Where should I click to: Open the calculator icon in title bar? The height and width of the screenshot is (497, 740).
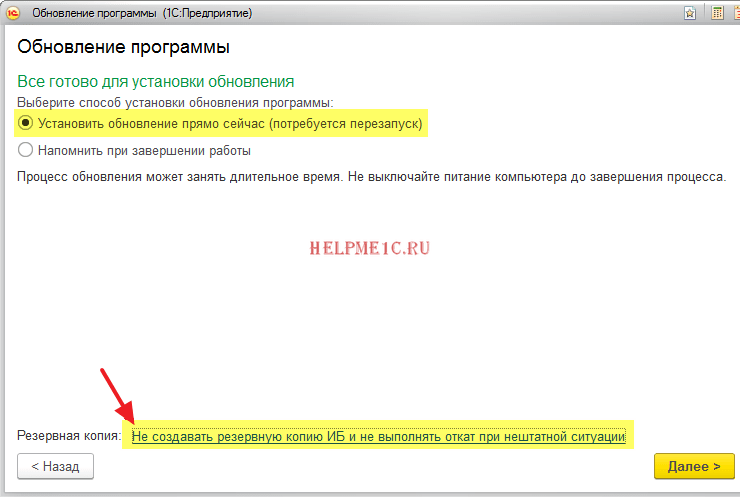pyautogui.click(x=717, y=13)
